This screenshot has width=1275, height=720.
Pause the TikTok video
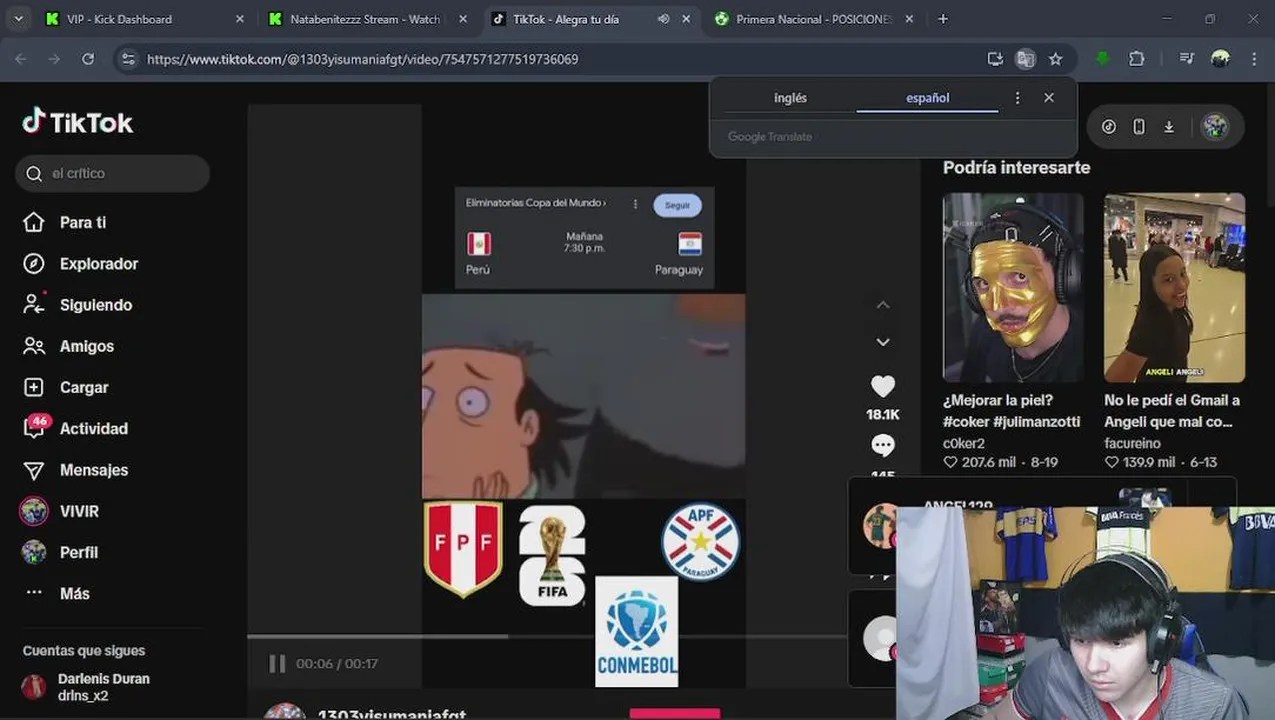click(x=277, y=663)
